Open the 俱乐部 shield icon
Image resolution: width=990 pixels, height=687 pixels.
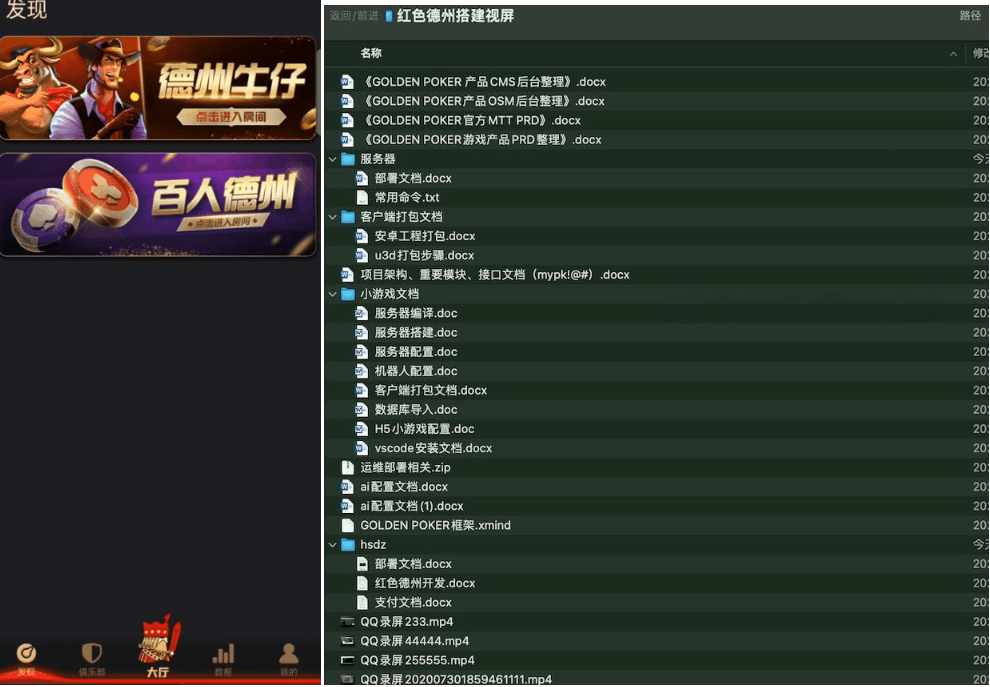pyautogui.click(x=92, y=652)
